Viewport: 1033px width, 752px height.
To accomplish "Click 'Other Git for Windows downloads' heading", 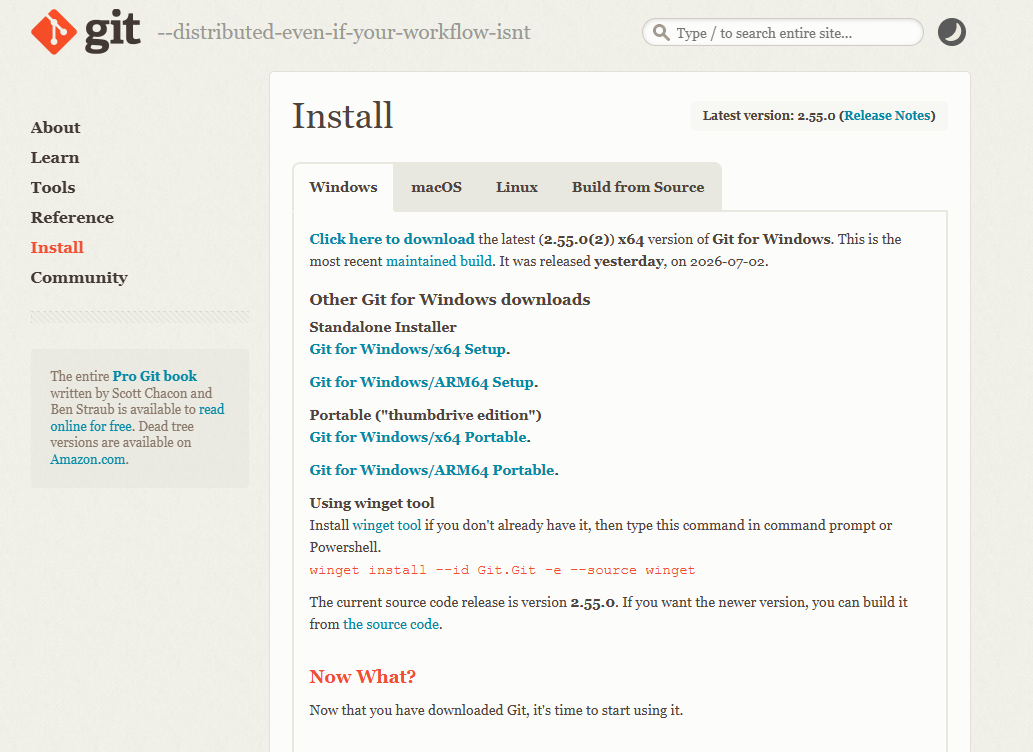I will (450, 299).
